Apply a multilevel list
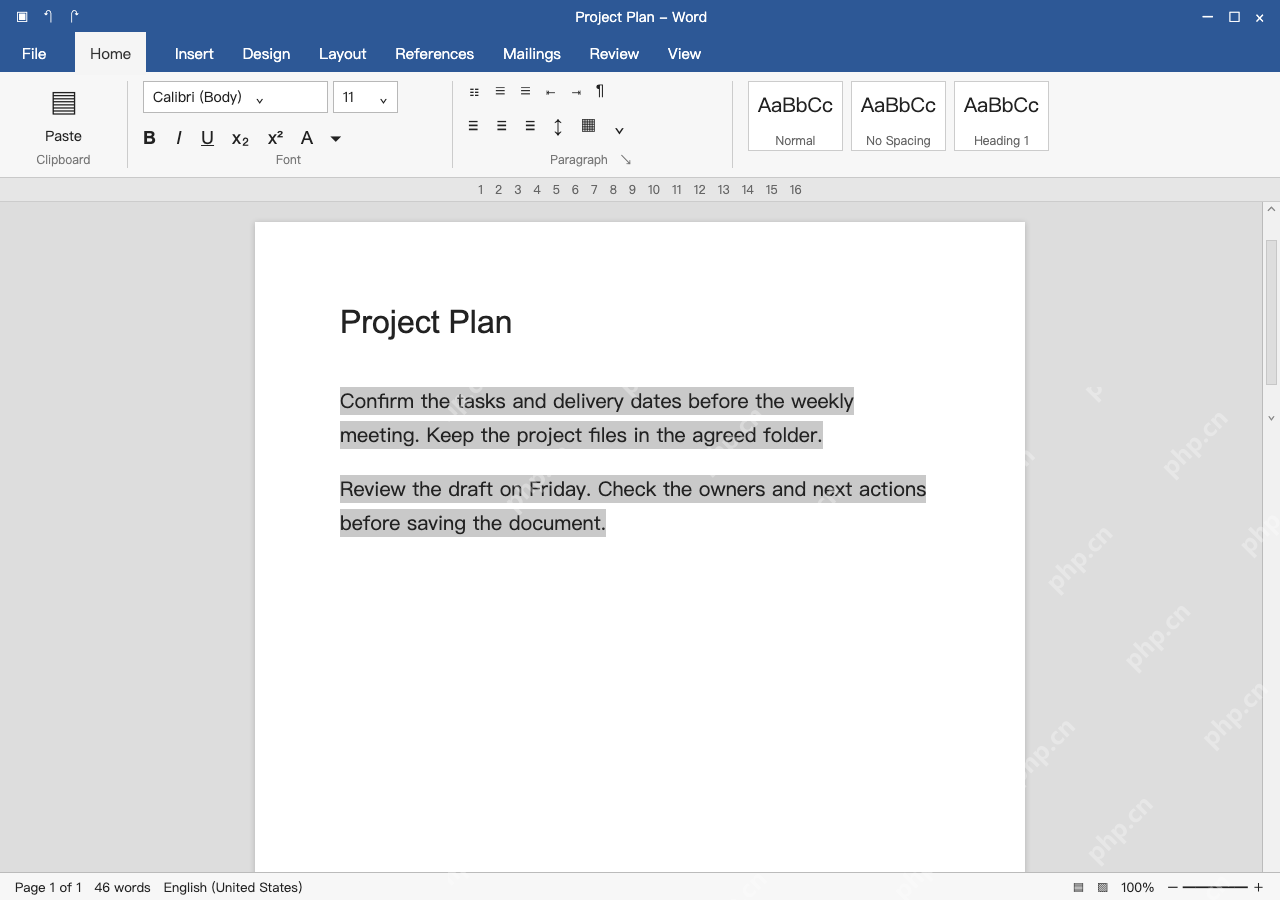Viewport: 1280px width, 900px height. (525, 92)
